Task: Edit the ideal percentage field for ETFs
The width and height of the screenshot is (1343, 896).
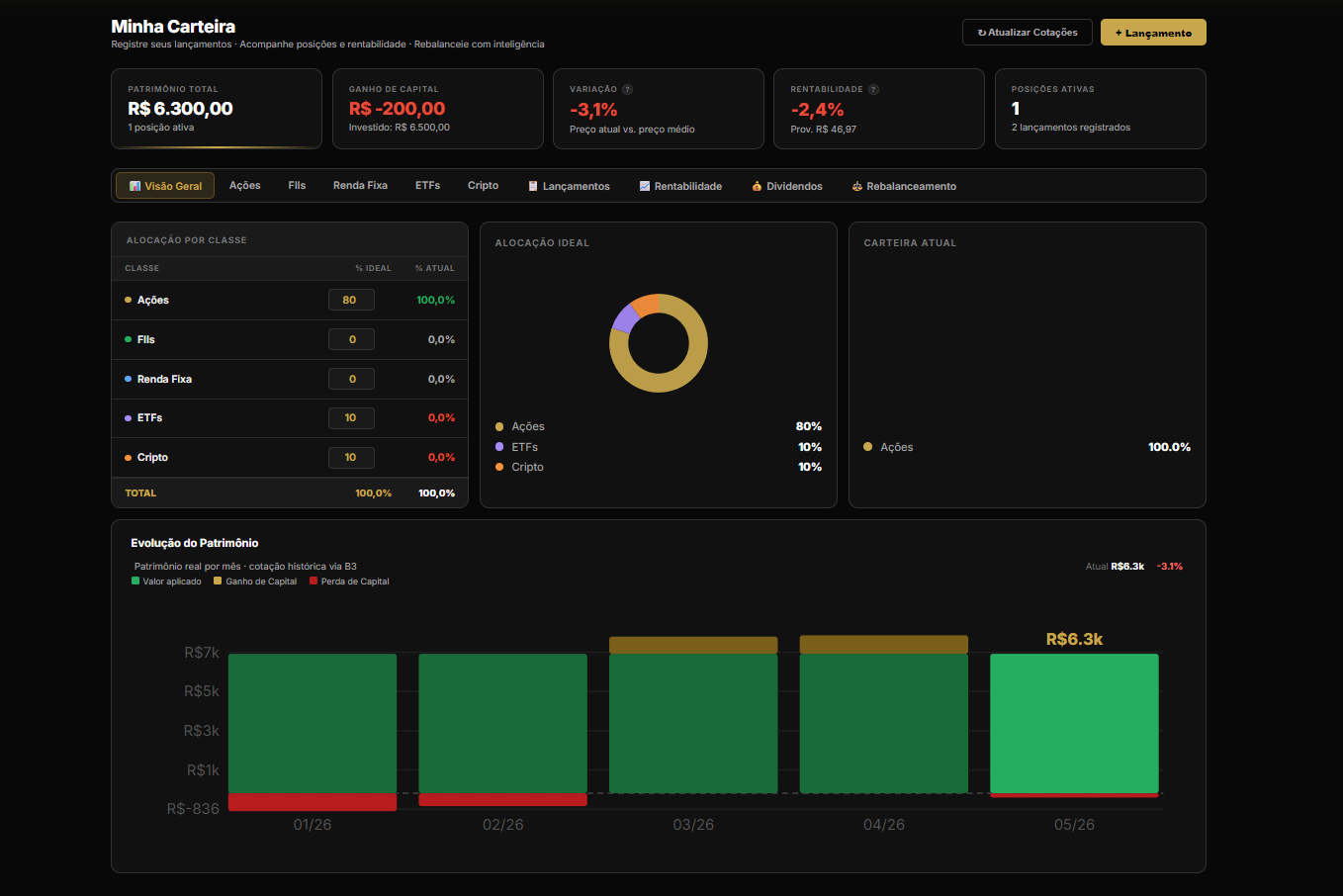Action: (351, 417)
